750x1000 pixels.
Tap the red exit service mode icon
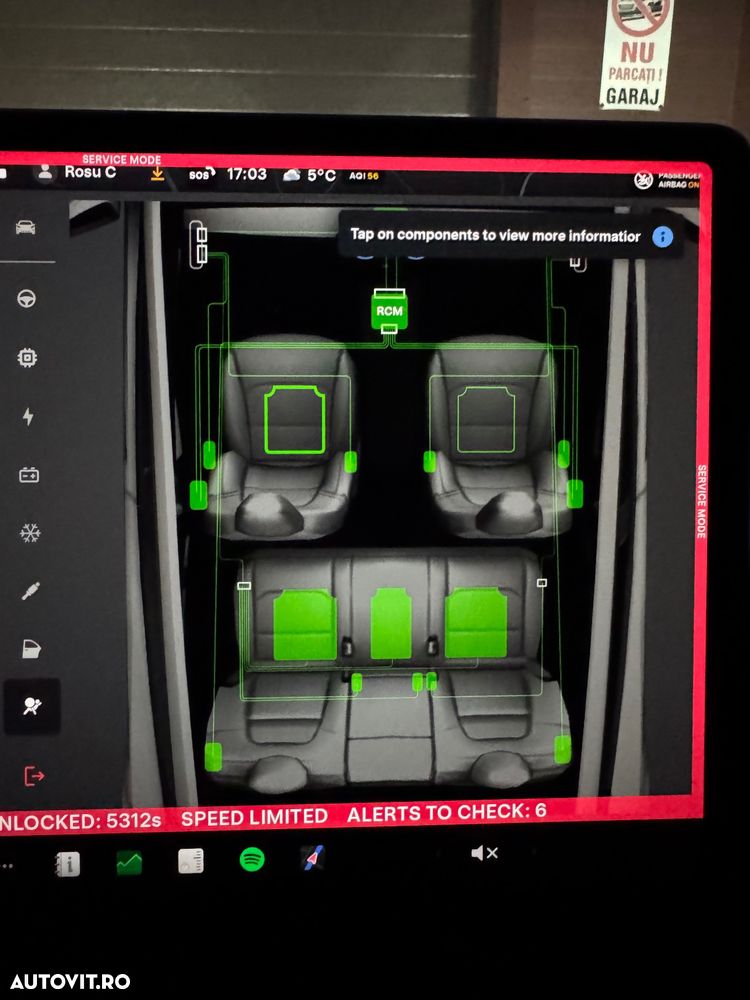[x=34, y=776]
